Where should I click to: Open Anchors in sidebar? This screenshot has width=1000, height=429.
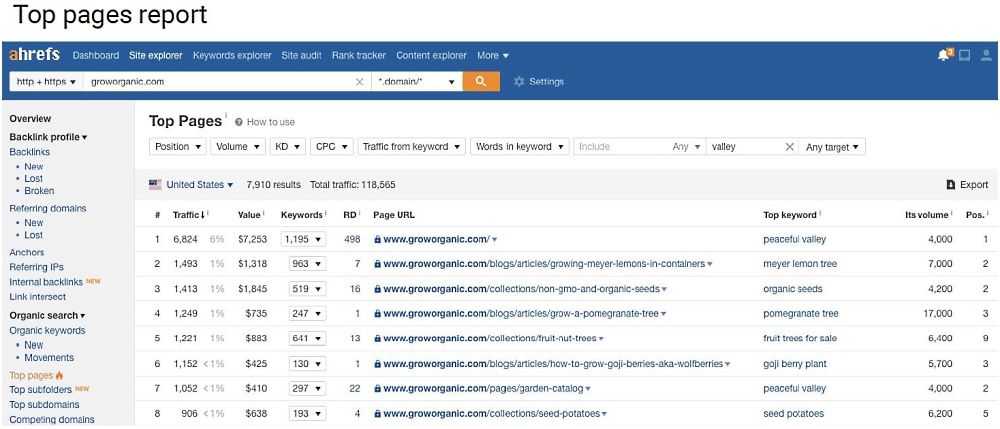coord(27,252)
